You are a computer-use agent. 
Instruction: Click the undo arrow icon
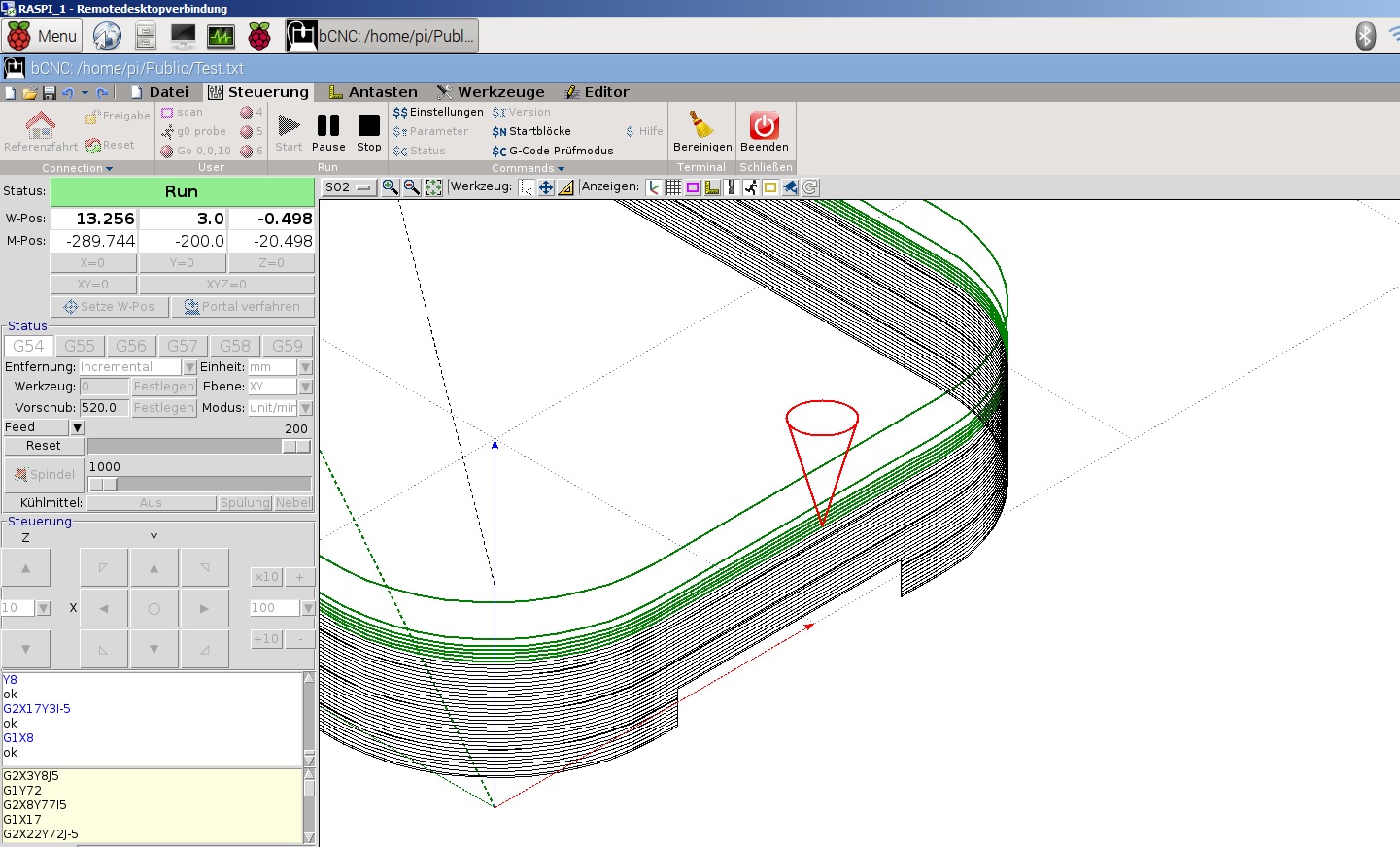(68, 93)
